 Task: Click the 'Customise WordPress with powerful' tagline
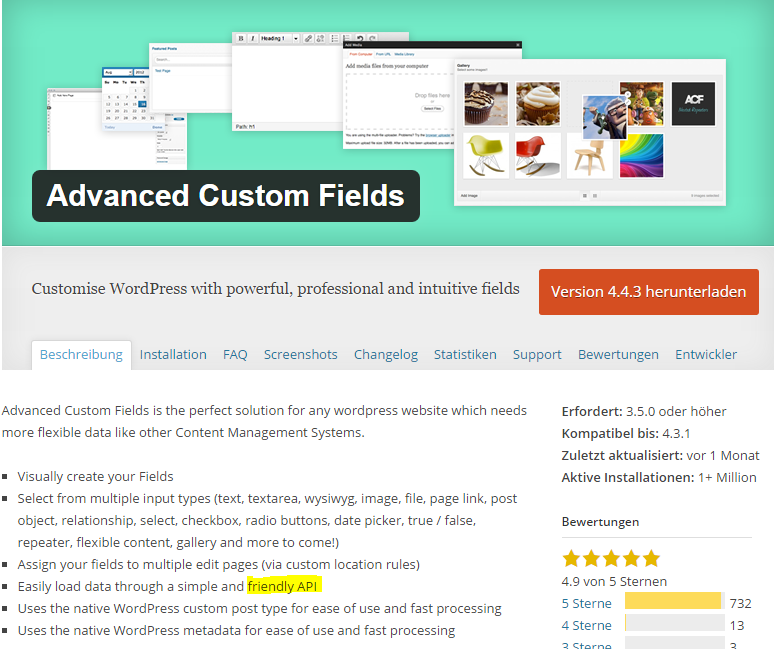(275, 289)
